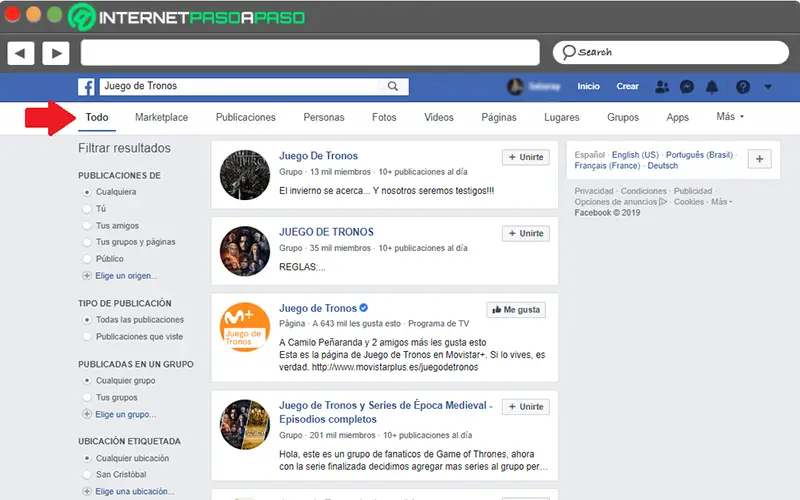This screenshot has width=800, height=500.
Task: Select the San Cristóbal radio button
Action: pyautogui.click(x=87, y=474)
